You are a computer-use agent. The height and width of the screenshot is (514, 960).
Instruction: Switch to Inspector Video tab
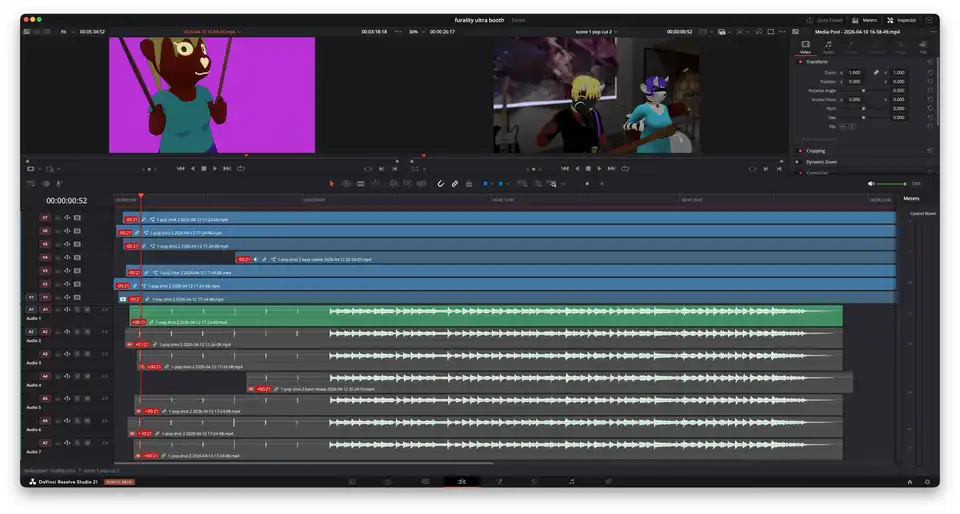(x=805, y=47)
